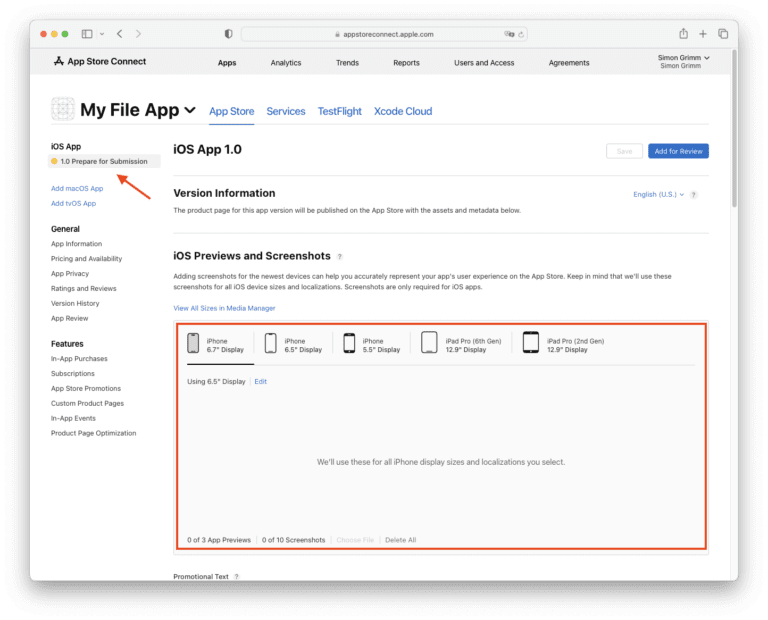Select iPhone 5.5" Display device tab
Viewport: 768px width, 620px height.
point(372,345)
